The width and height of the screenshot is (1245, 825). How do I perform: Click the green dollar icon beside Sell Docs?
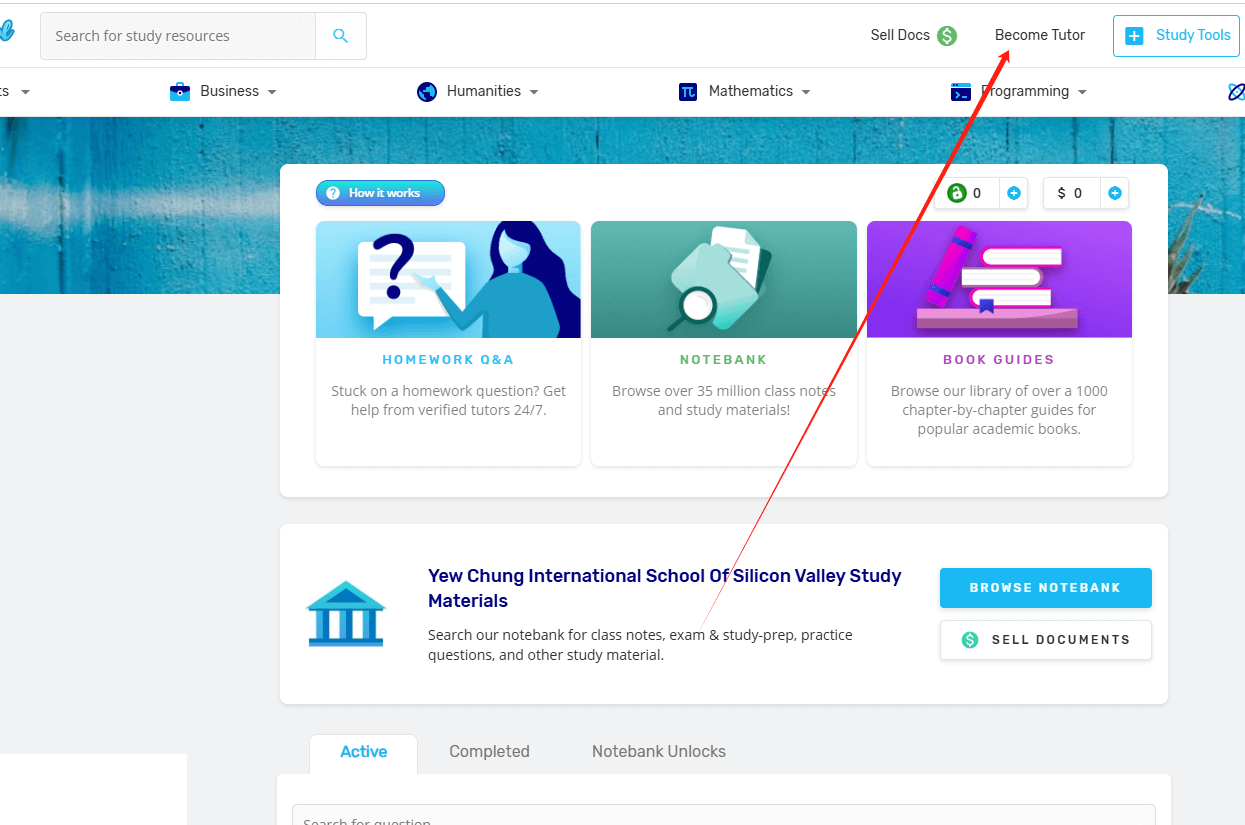pyautogui.click(x=947, y=36)
